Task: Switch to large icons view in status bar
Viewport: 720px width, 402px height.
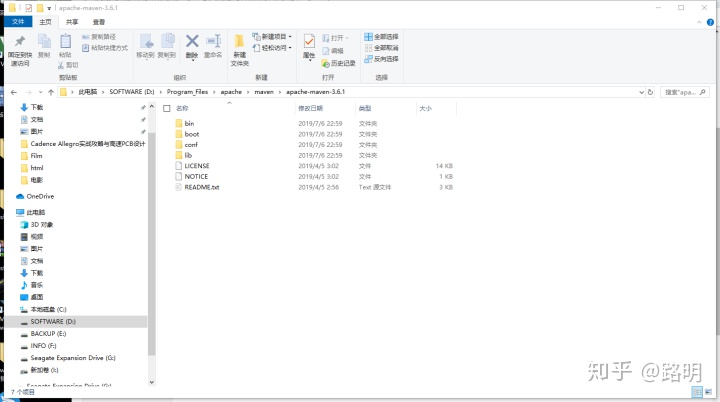Action: click(709, 392)
